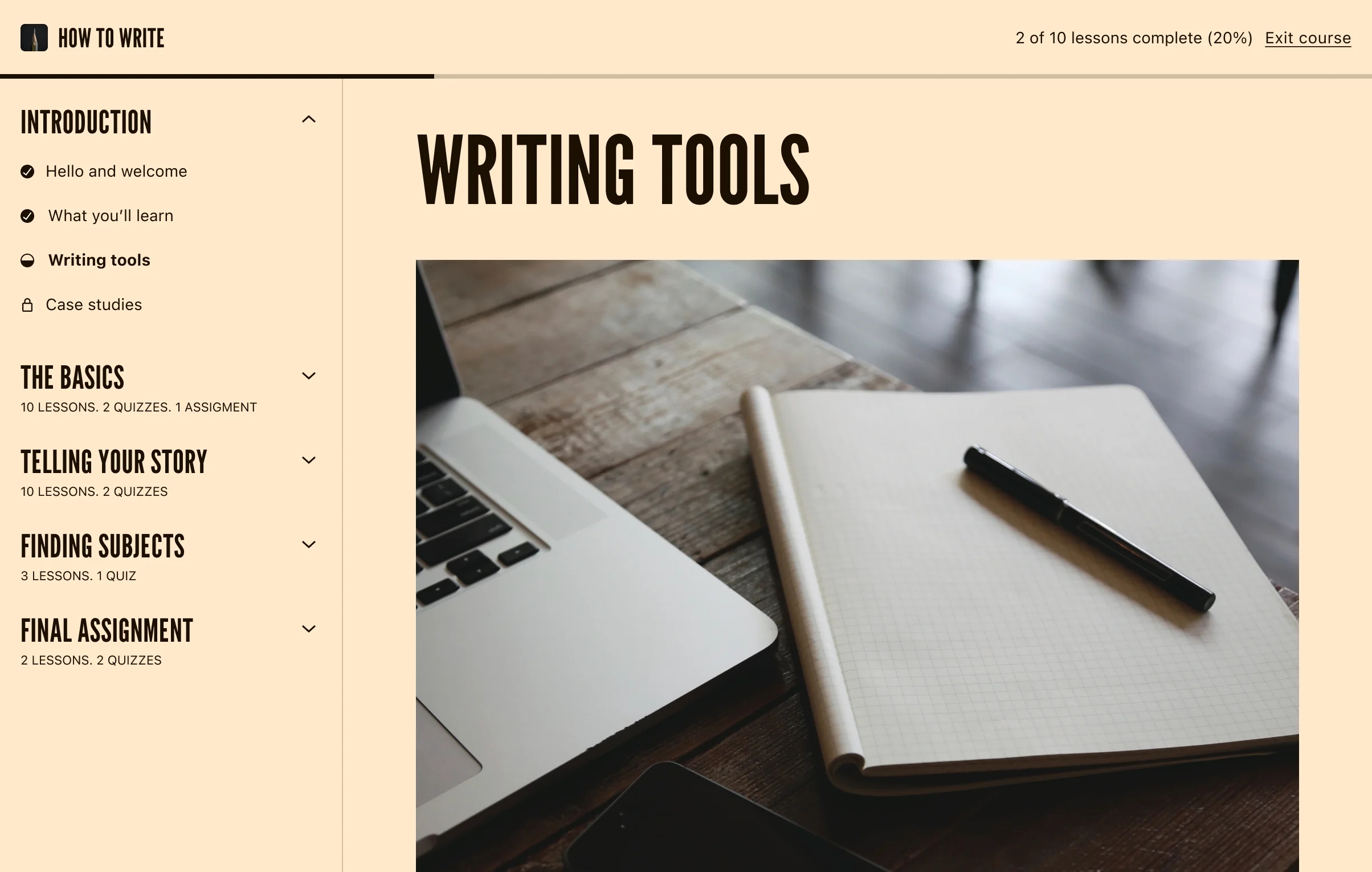
Task: Click the expand chevron for 'The Basics' section
Action: tap(308, 376)
